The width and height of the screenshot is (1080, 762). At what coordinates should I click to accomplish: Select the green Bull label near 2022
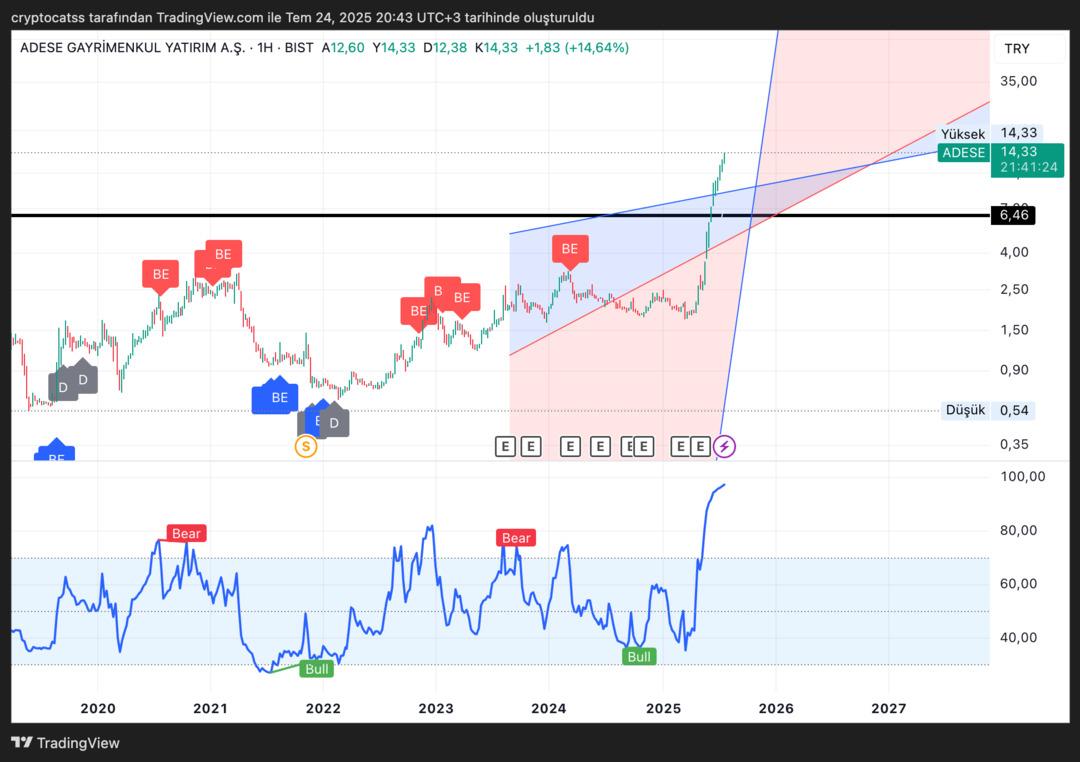click(x=316, y=668)
